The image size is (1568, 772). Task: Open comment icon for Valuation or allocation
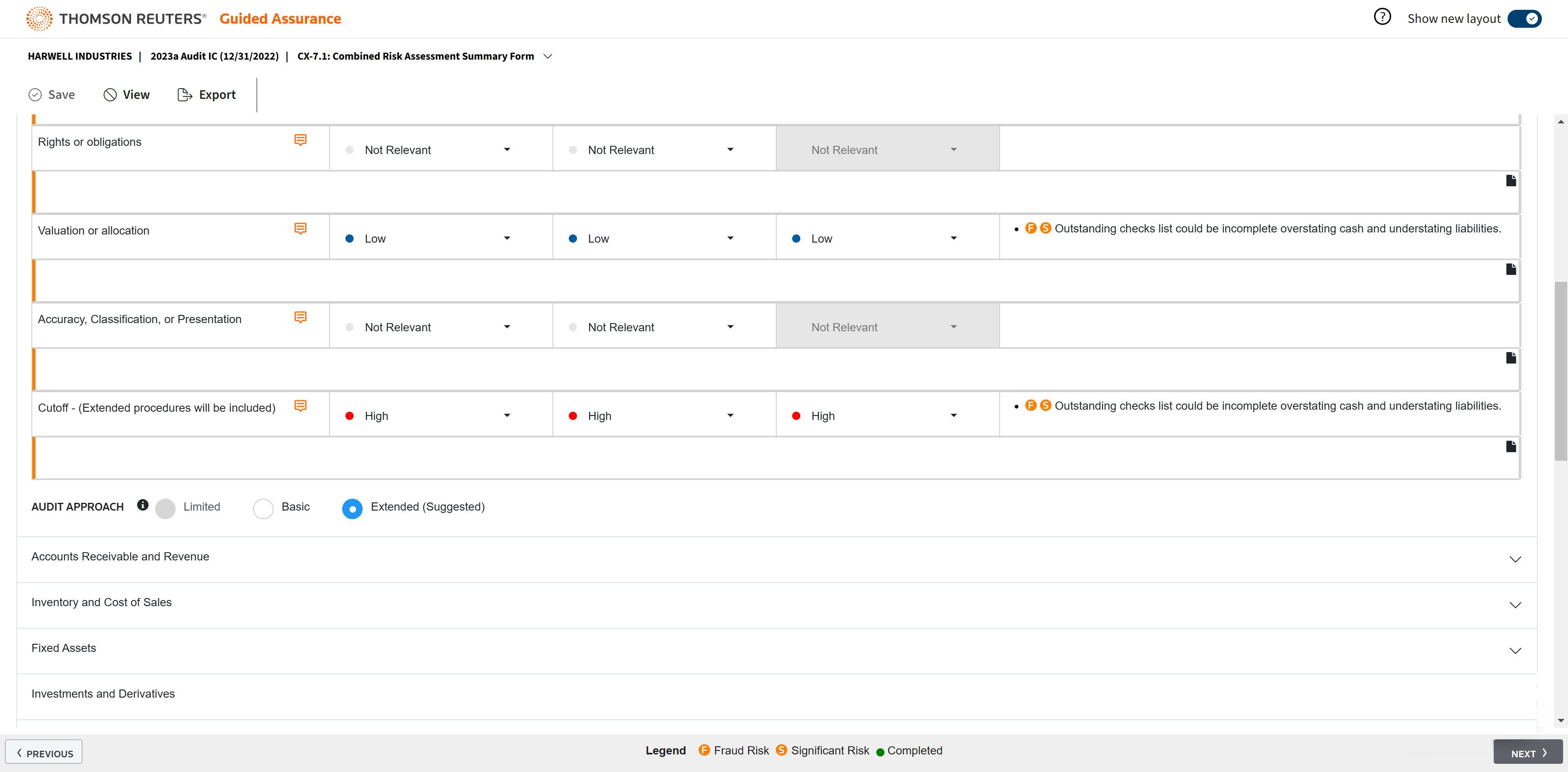click(300, 229)
